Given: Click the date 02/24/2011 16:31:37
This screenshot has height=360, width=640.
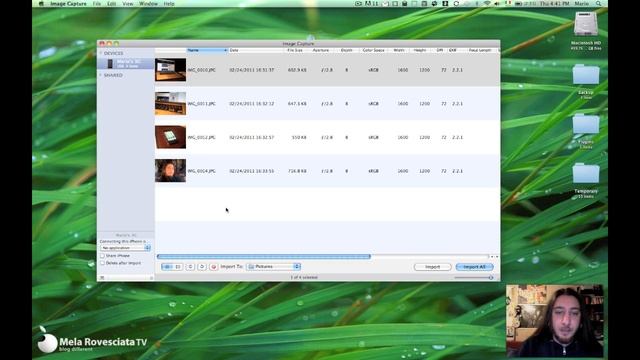Looking at the screenshot, I should pyautogui.click(x=251, y=70).
